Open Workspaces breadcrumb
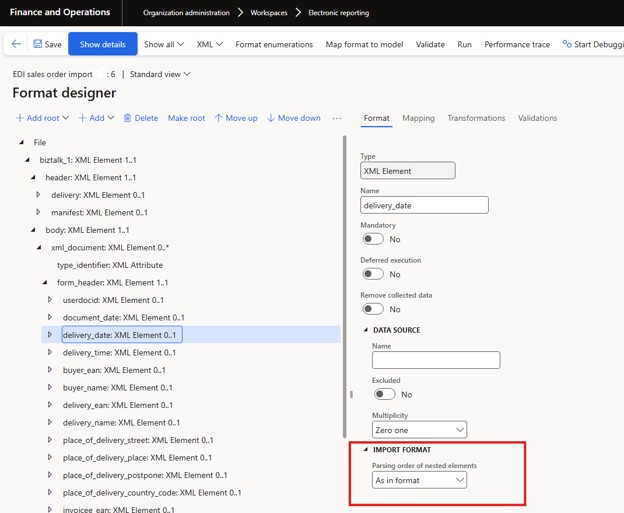624x513 pixels. 269,13
